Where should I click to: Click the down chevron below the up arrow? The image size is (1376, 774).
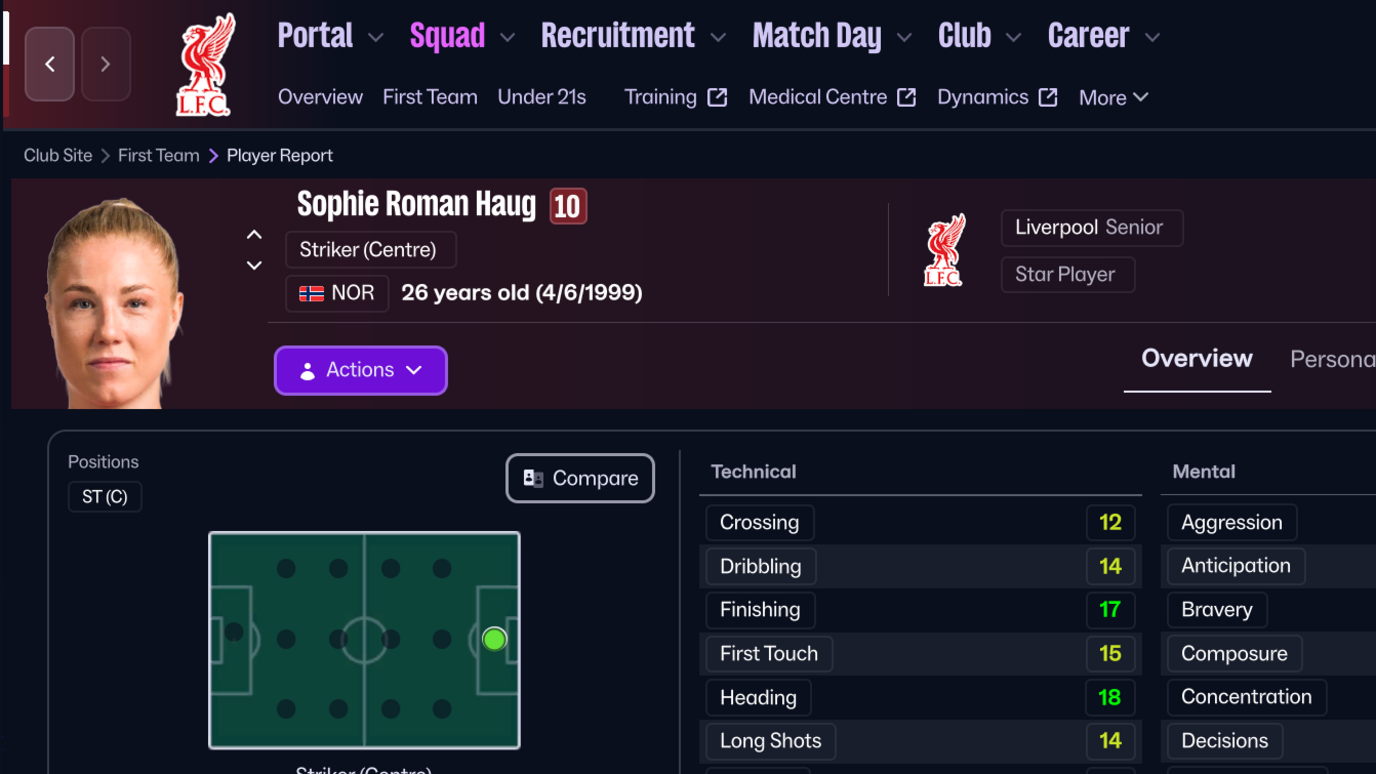[254, 265]
